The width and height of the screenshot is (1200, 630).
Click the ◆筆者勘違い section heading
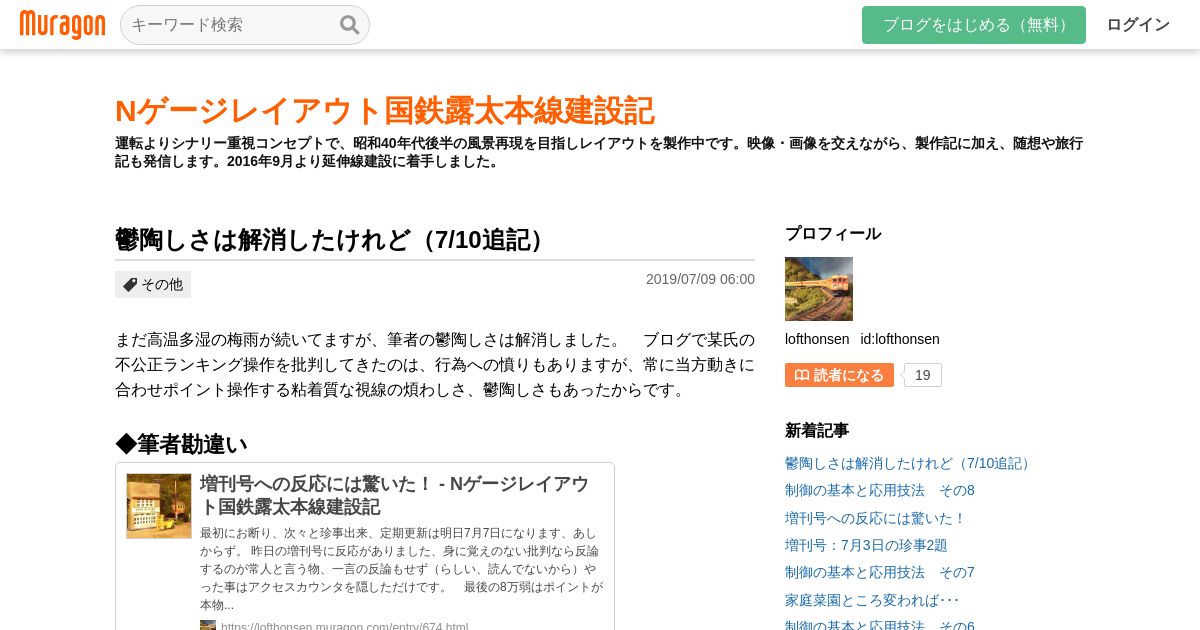click(181, 444)
